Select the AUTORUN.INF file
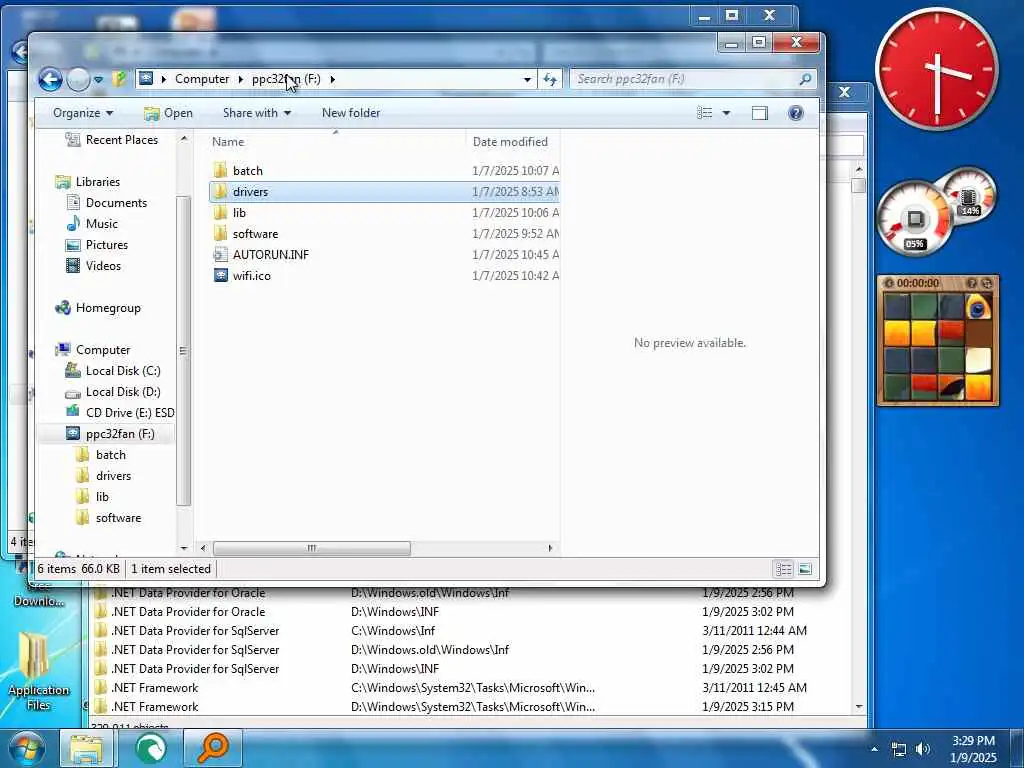This screenshot has height=768, width=1024. tap(270, 255)
